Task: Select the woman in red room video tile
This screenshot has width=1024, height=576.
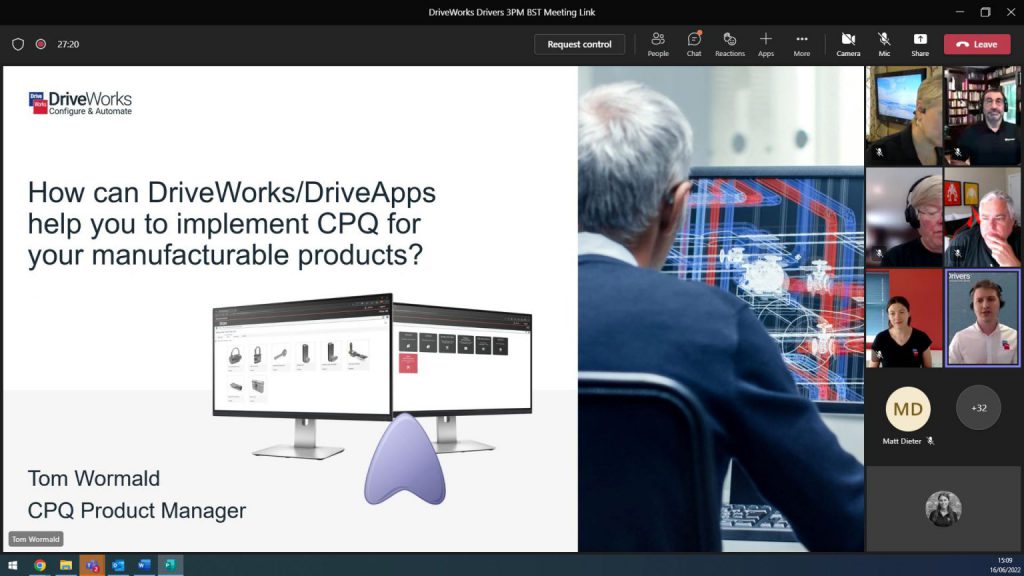Action: (904, 318)
